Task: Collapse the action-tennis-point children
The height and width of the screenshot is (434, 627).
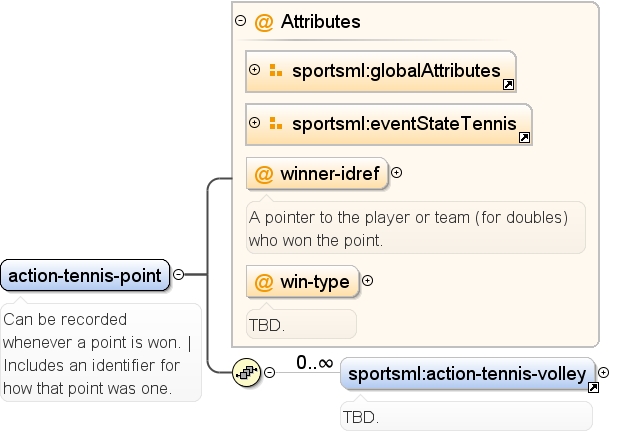Action: 178,274
